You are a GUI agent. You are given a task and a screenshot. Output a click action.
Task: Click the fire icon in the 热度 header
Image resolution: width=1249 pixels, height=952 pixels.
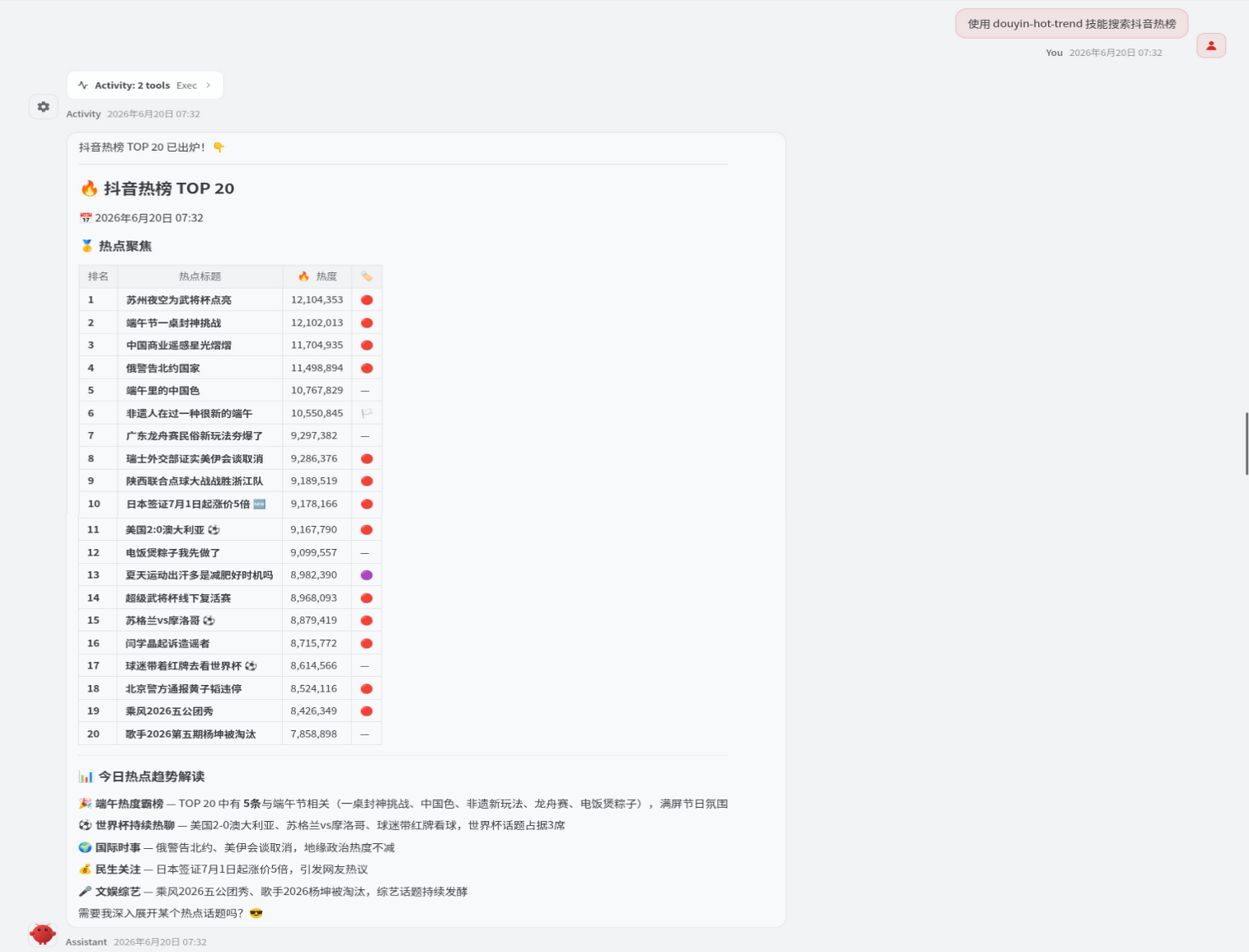[x=303, y=277]
